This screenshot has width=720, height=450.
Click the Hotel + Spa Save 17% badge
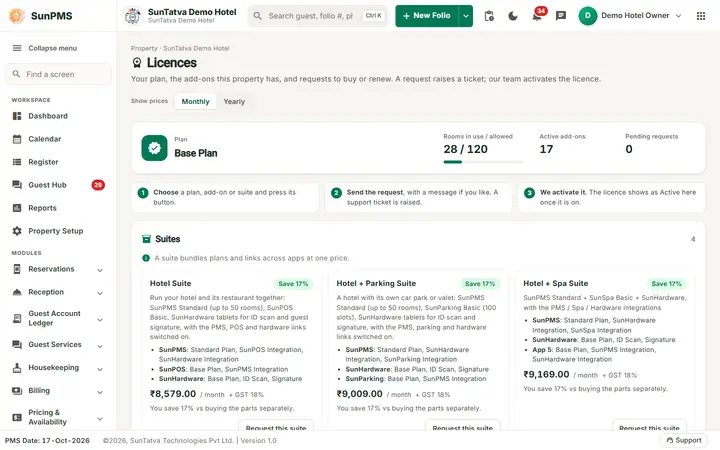point(666,284)
